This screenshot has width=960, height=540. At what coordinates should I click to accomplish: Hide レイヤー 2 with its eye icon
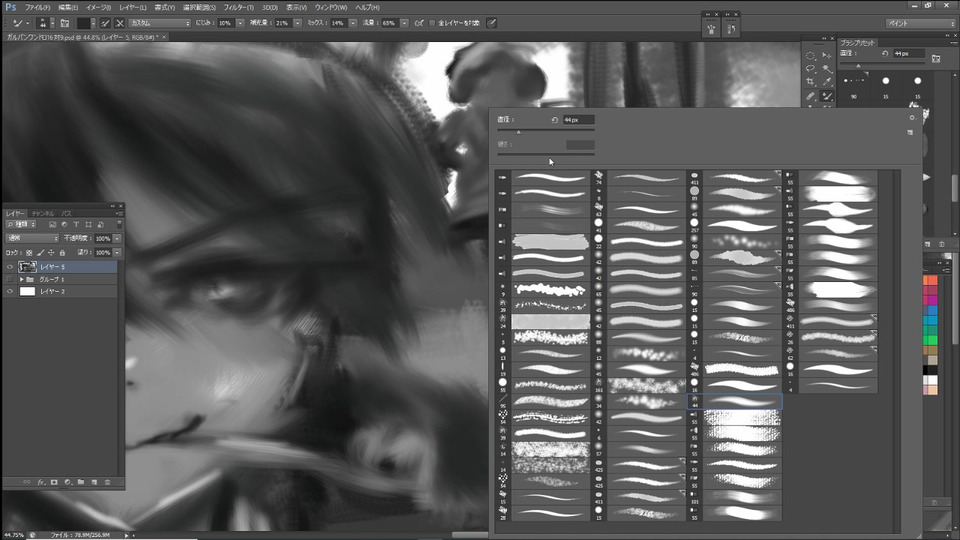[10, 291]
